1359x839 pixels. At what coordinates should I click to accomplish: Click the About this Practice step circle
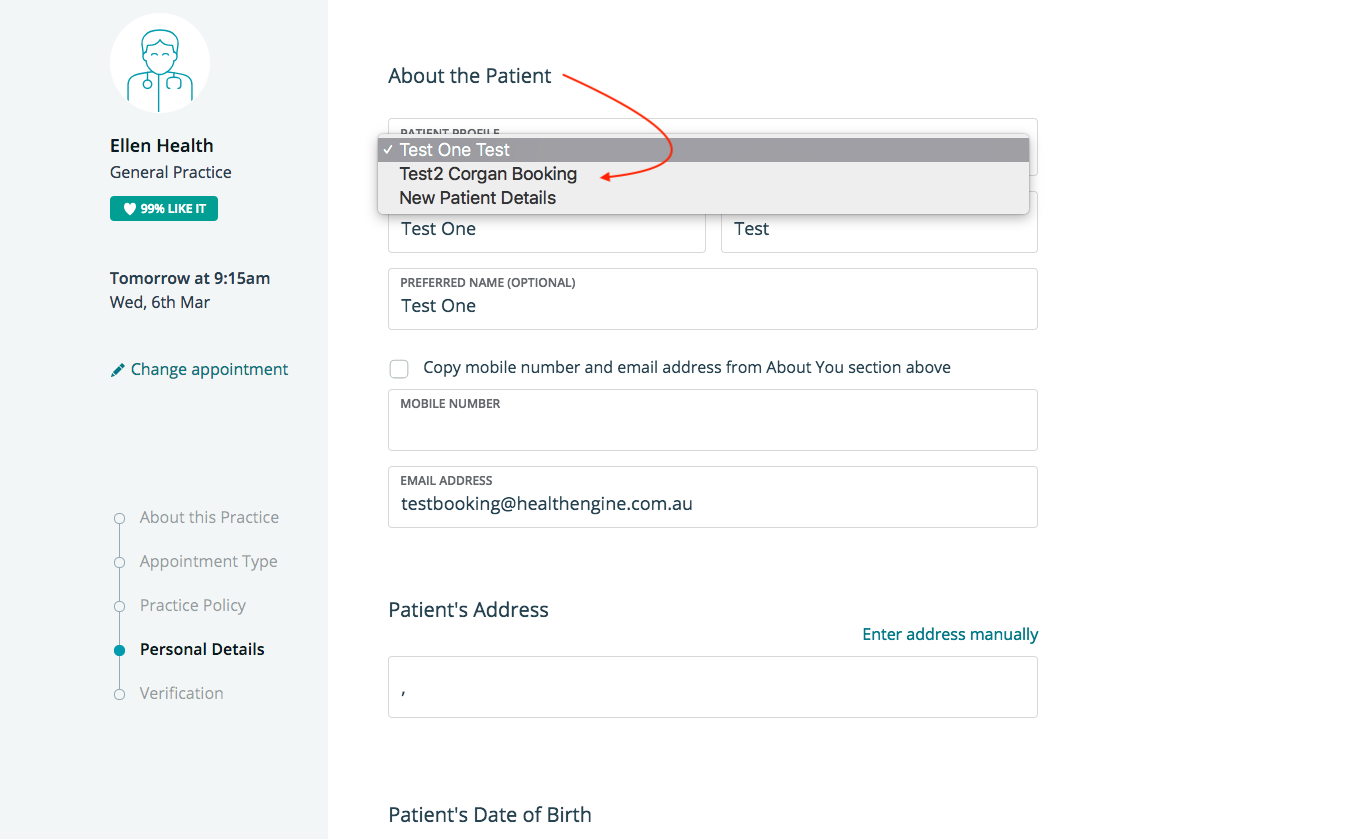(x=120, y=518)
